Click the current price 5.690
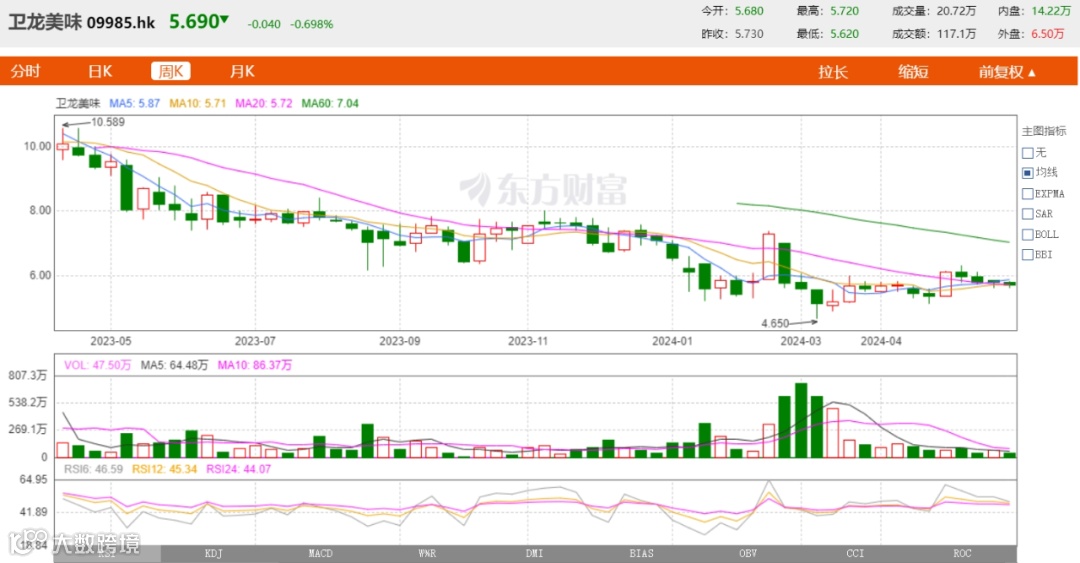Viewport: 1080px width, 563px height. point(194,22)
